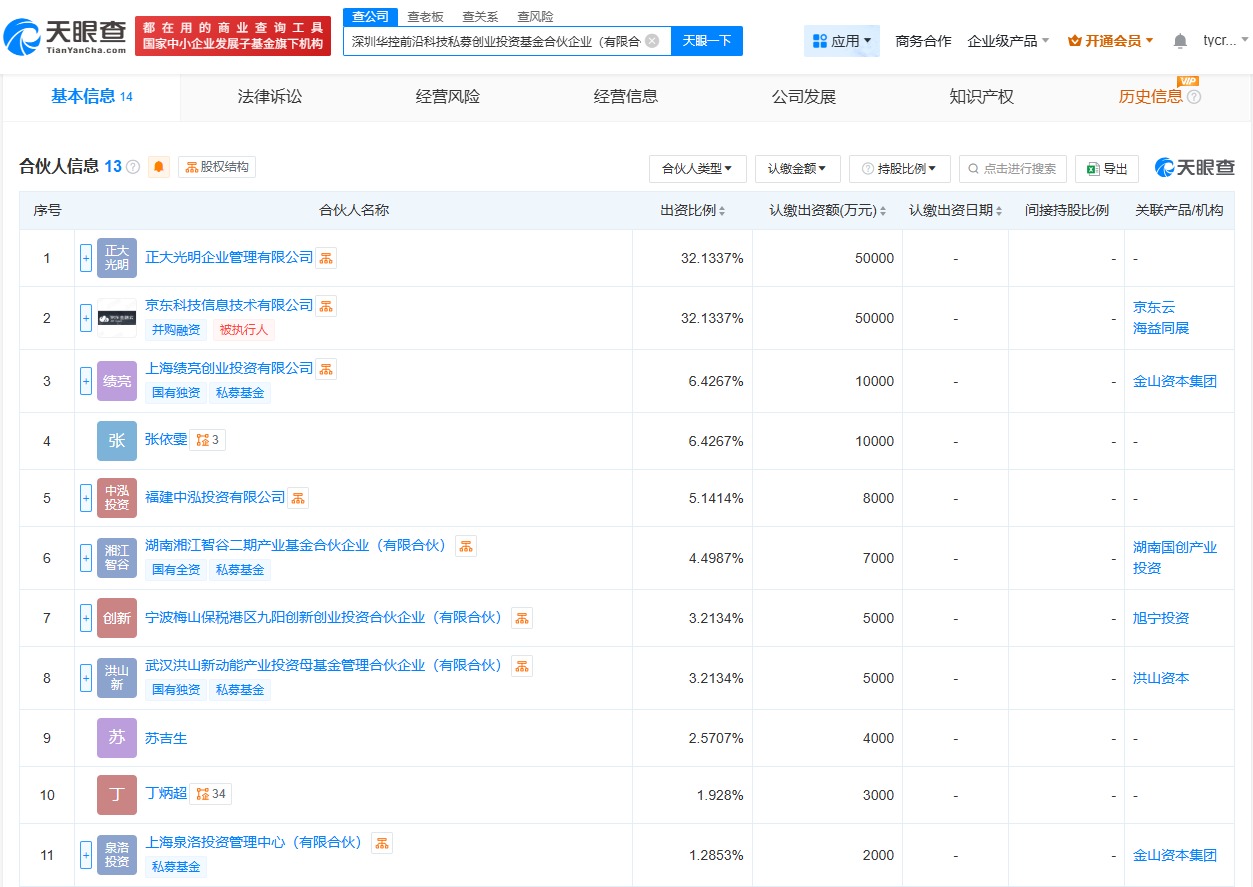
Task: Open the 合伙人类型 filter dropdown
Action: click(x=698, y=169)
